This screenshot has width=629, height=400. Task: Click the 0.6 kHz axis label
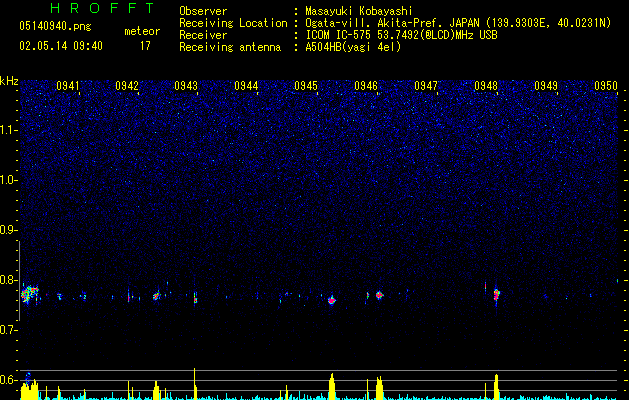tap(9, 380)
